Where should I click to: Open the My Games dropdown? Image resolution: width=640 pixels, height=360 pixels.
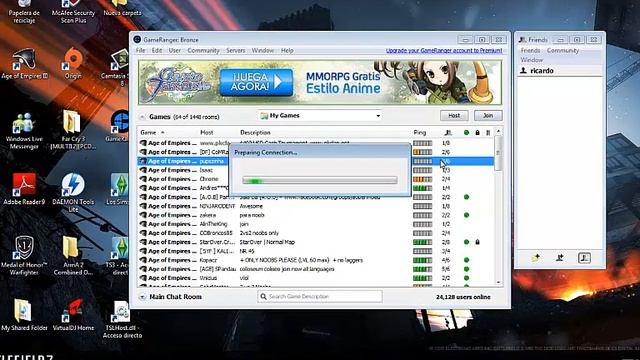[320, 116]
